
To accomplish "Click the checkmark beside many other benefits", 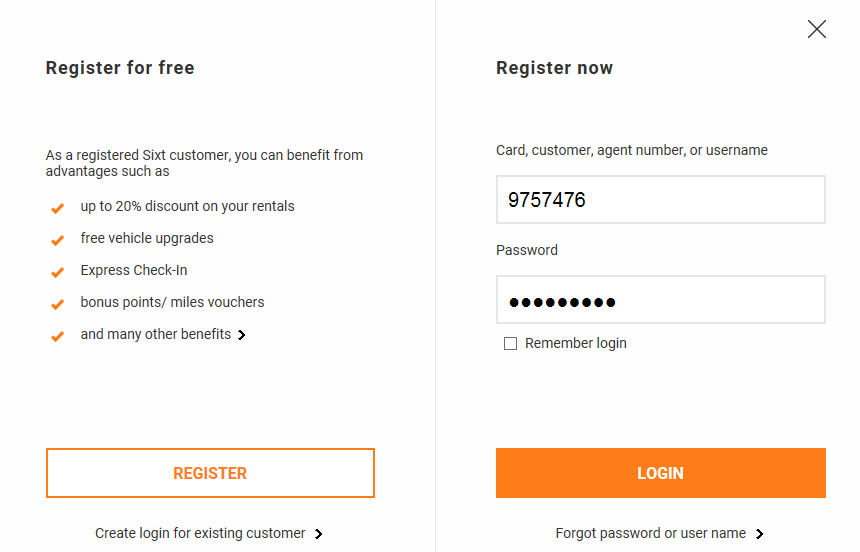I will pyautogui.click(x=57, y=336).
